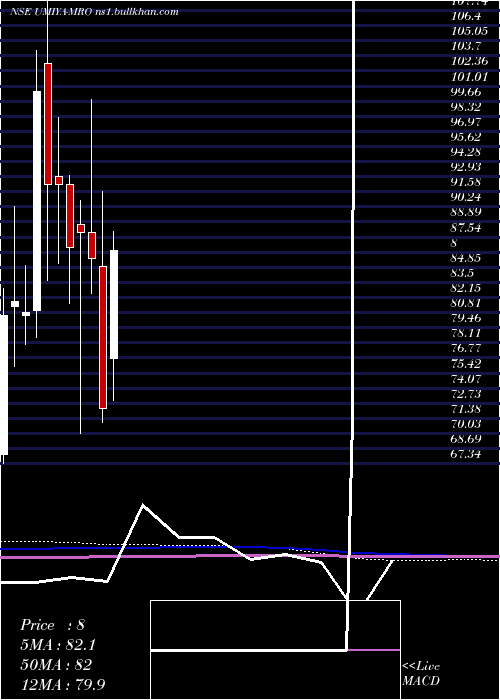
Task: Click the 84.85 price axis label
Action: pyautogui.click(x=467, y=258)
